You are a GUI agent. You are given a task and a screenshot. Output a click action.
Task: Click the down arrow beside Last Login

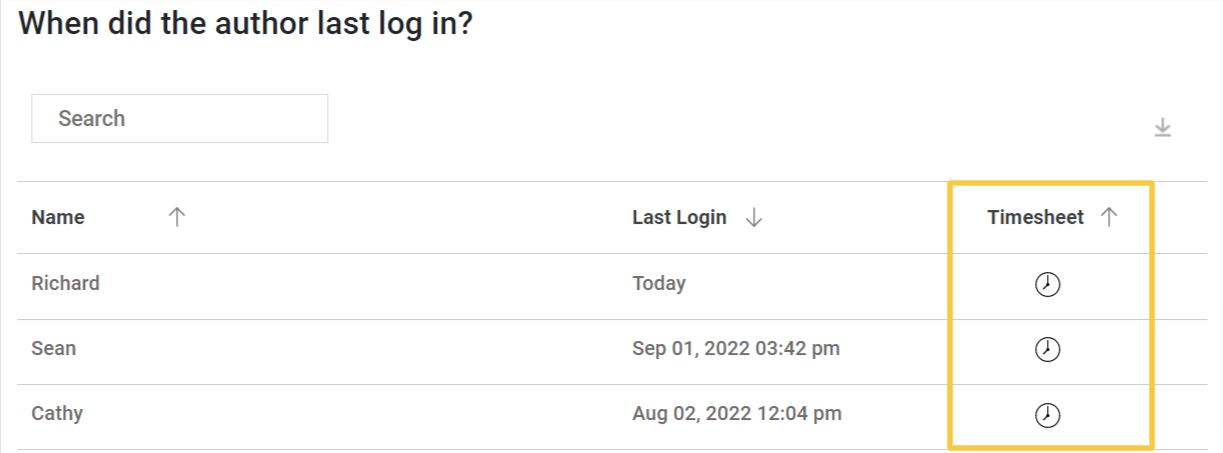(755, 218)
